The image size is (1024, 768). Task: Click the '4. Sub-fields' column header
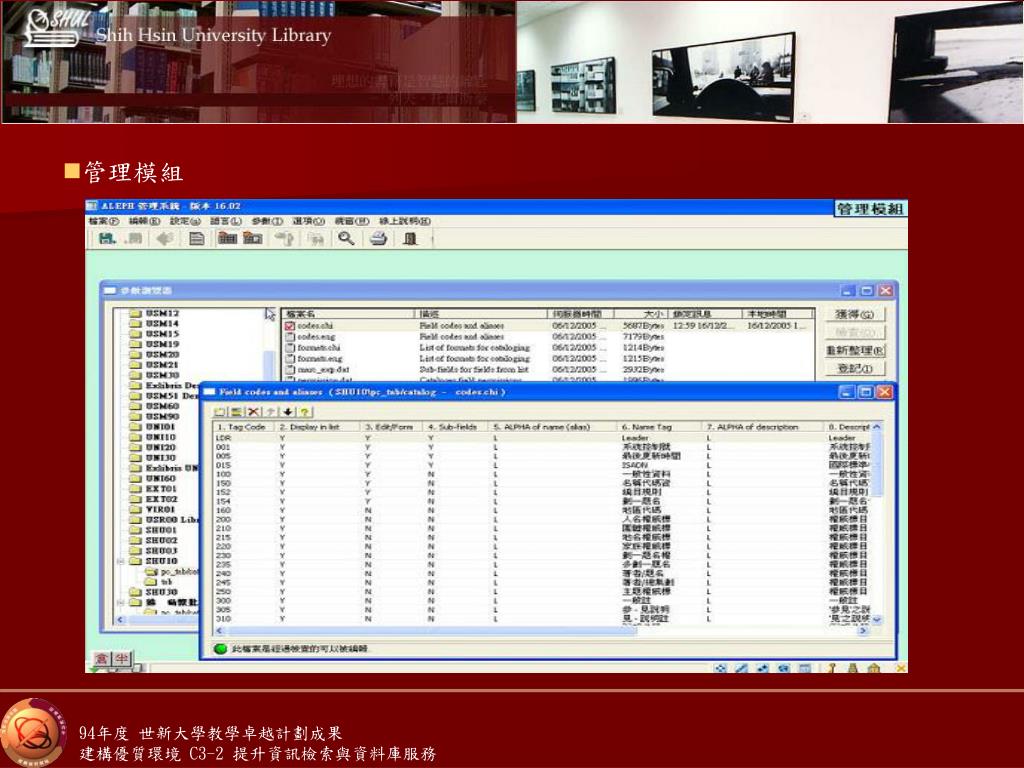[x=455, y=426]
